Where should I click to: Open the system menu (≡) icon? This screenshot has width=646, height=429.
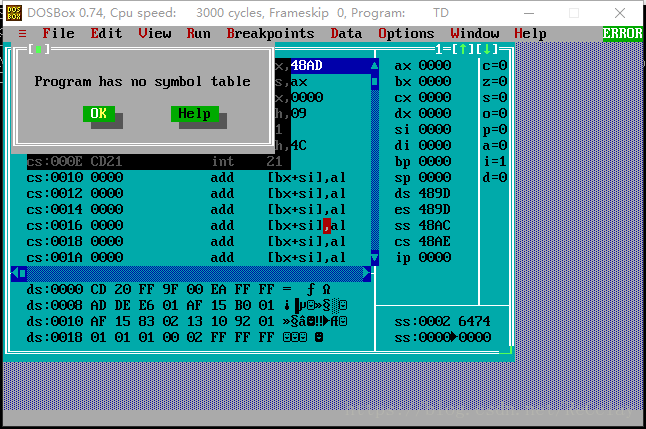tap(22, 33)
